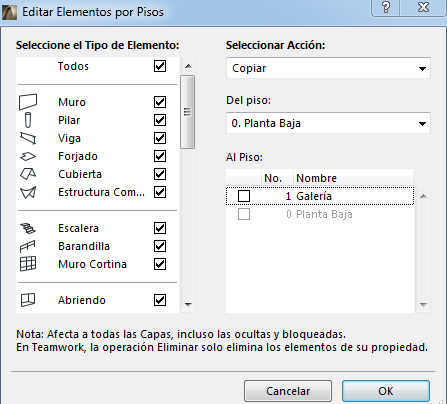Click the Estructura Compleja shell icon
447x404 pixels.
[x=28, y=192]
